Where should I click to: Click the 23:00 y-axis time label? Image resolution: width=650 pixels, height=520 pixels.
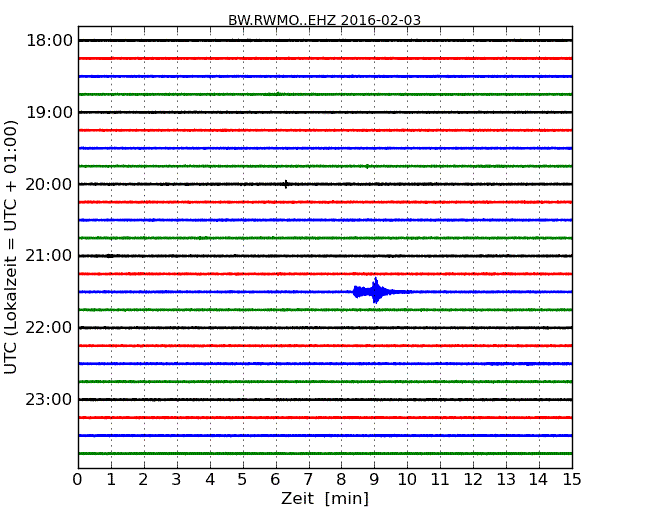click(49, 399)
